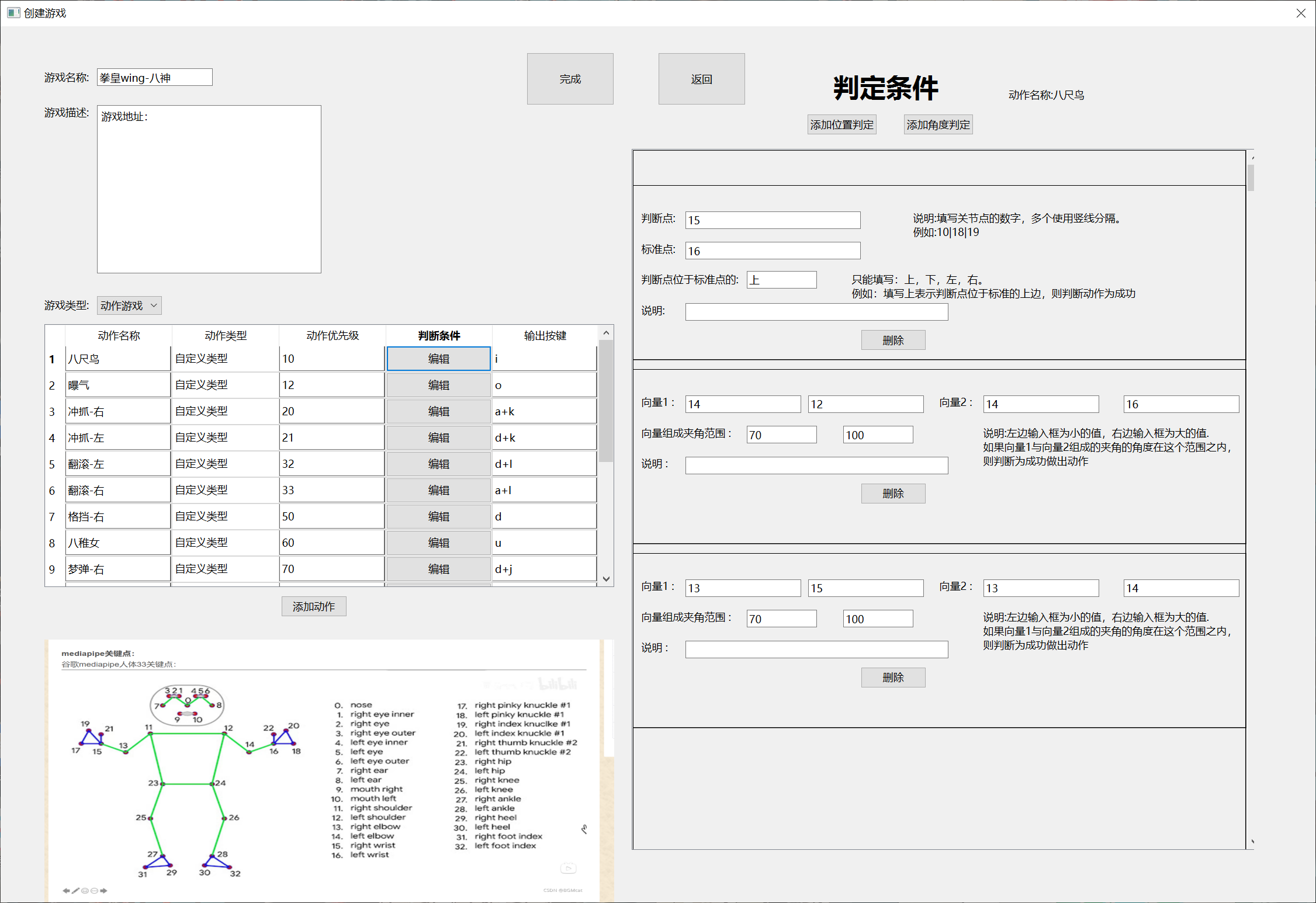Click 添加位置判定 button
Image resolution: width=1316 pixels, height=903 pixels.
tap(841, 124)
